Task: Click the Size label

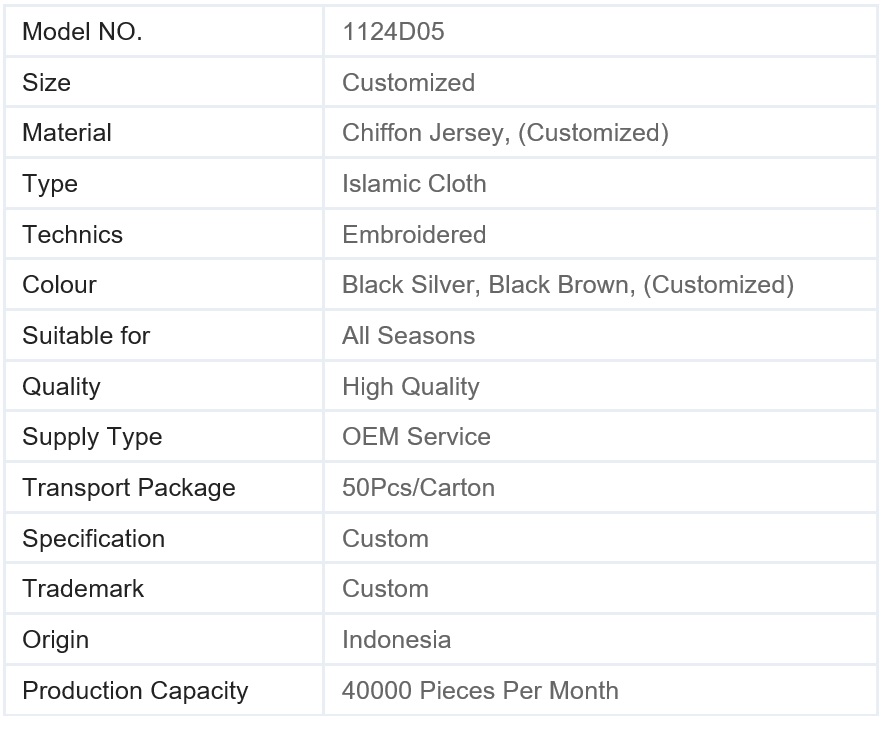Action: pos(47,83)
